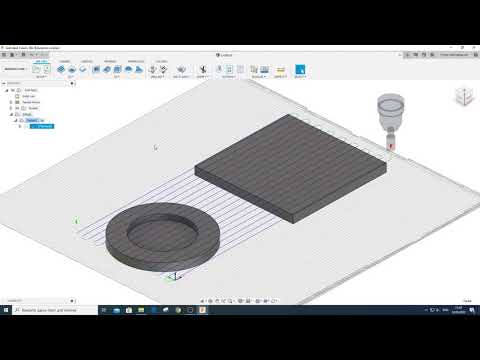Image resolution: width=480 pixels, height=360 pixels.
Task: Open the Windows Start menu
Action: pyautogui.click(x=6, y=310)
